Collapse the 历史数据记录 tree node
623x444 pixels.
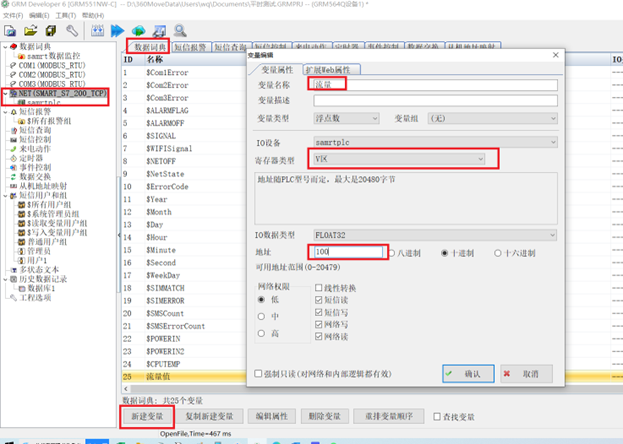[x=5, y=279]
